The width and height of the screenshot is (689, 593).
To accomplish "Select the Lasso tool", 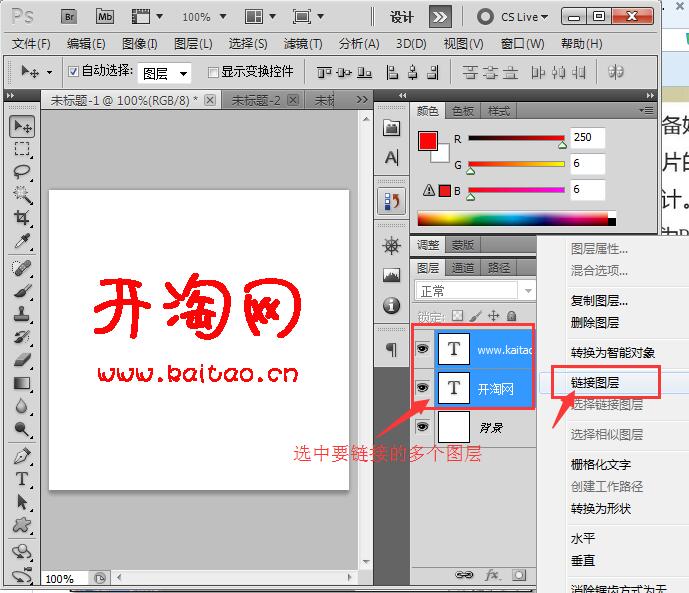I will point(22,172).
